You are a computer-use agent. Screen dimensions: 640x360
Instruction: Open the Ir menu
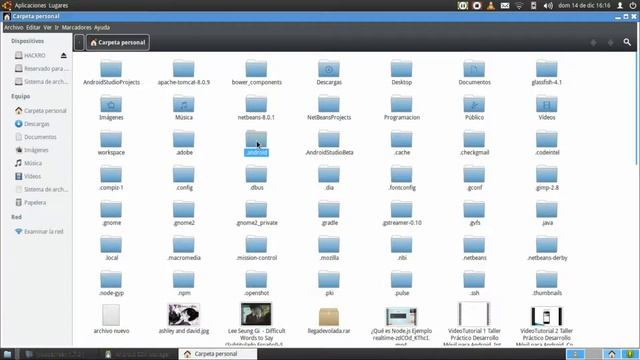[57, 28]
